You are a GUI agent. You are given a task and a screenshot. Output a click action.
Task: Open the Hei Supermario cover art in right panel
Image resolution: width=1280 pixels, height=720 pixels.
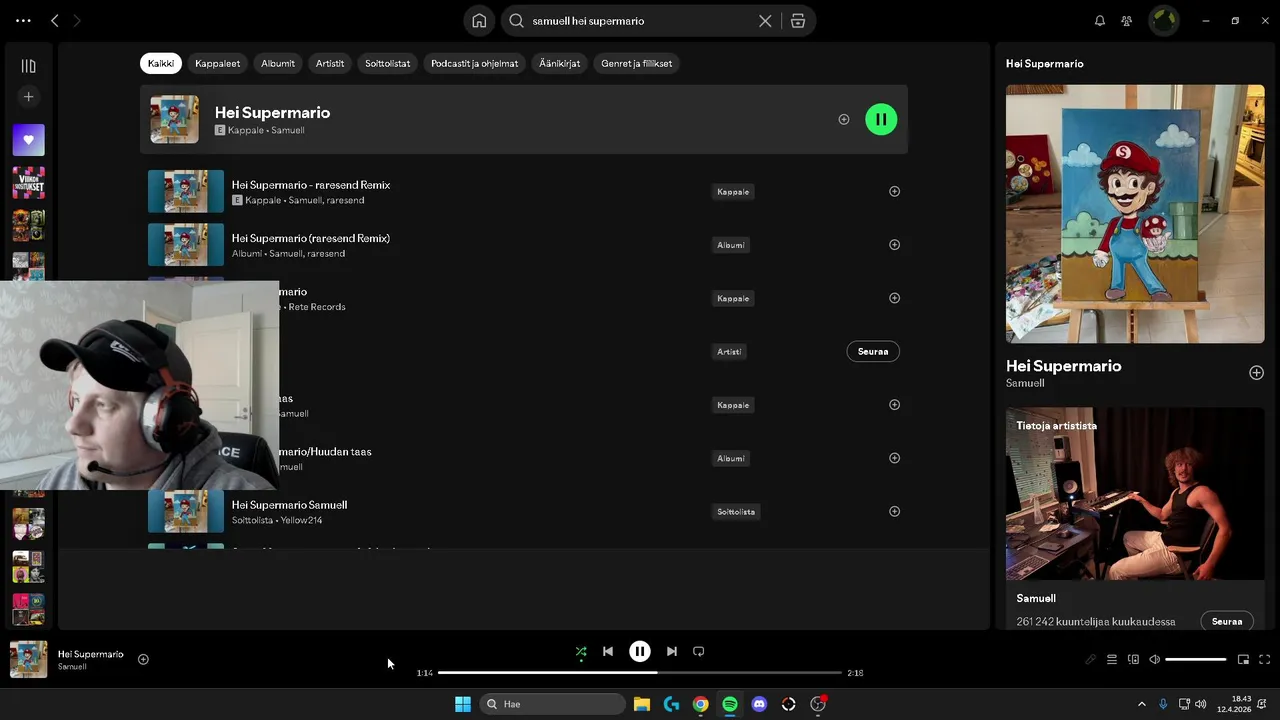[1135, 214]
